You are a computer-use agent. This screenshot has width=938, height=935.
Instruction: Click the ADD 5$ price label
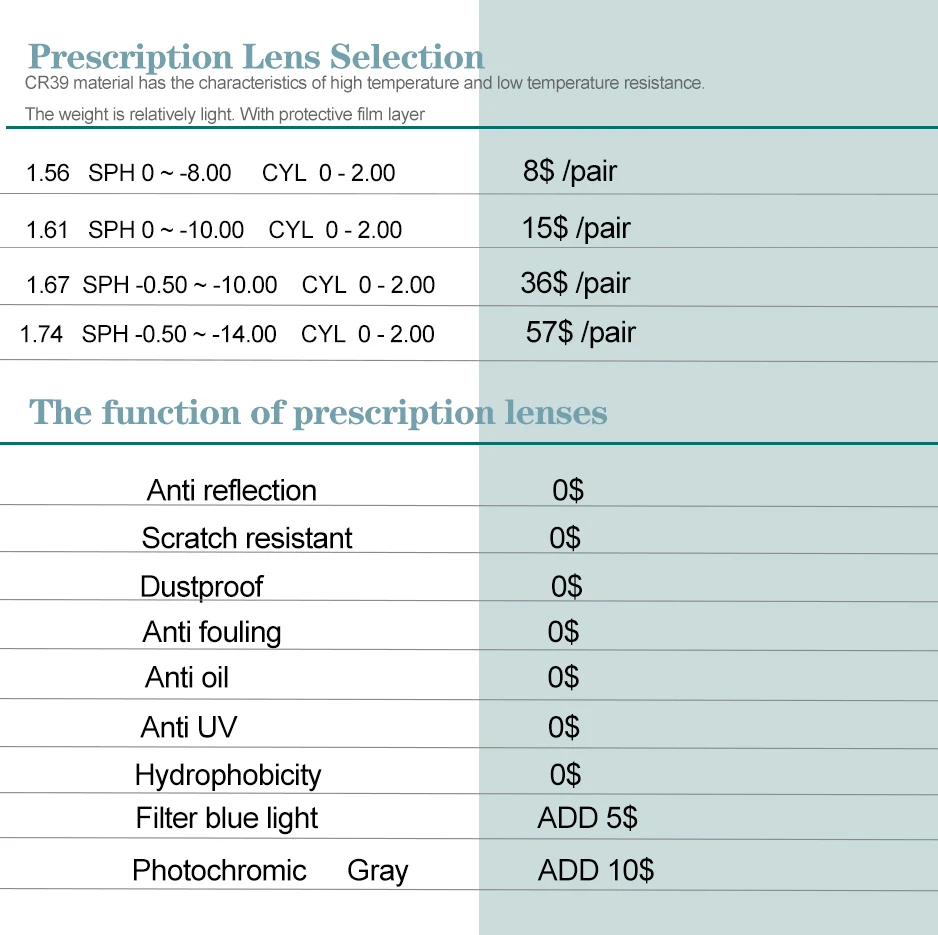pos(587,818)
